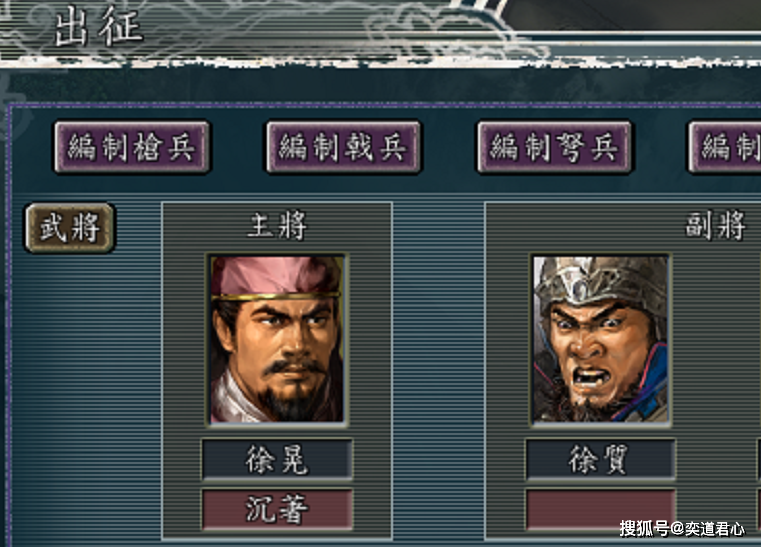
Task: Click the 編制槍兵 spear troop button
Action: pos(132,148)
